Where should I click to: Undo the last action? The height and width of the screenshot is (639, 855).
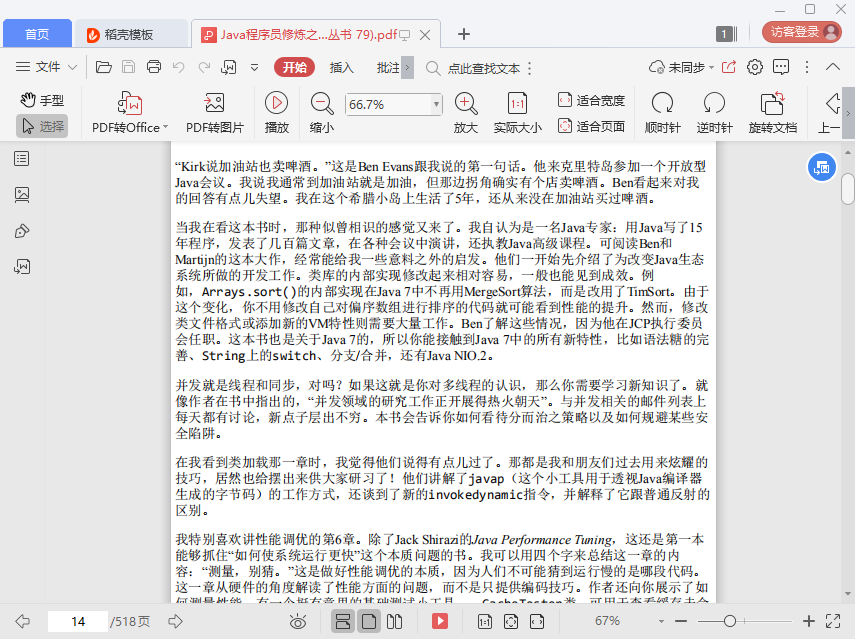pyautogui.click(x=179, y=67)
